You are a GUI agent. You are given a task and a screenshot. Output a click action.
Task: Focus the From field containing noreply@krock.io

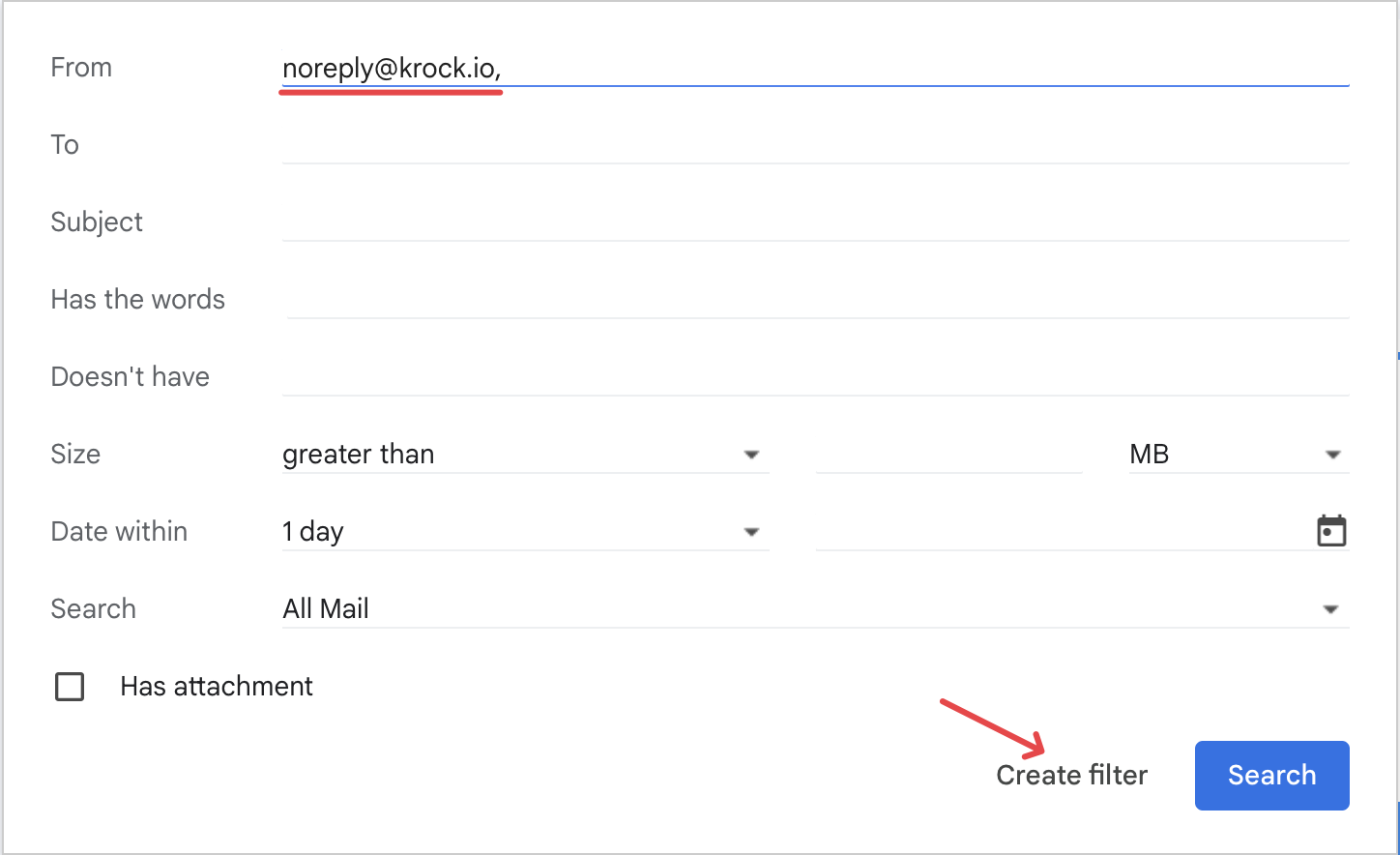tap(815, 68)
